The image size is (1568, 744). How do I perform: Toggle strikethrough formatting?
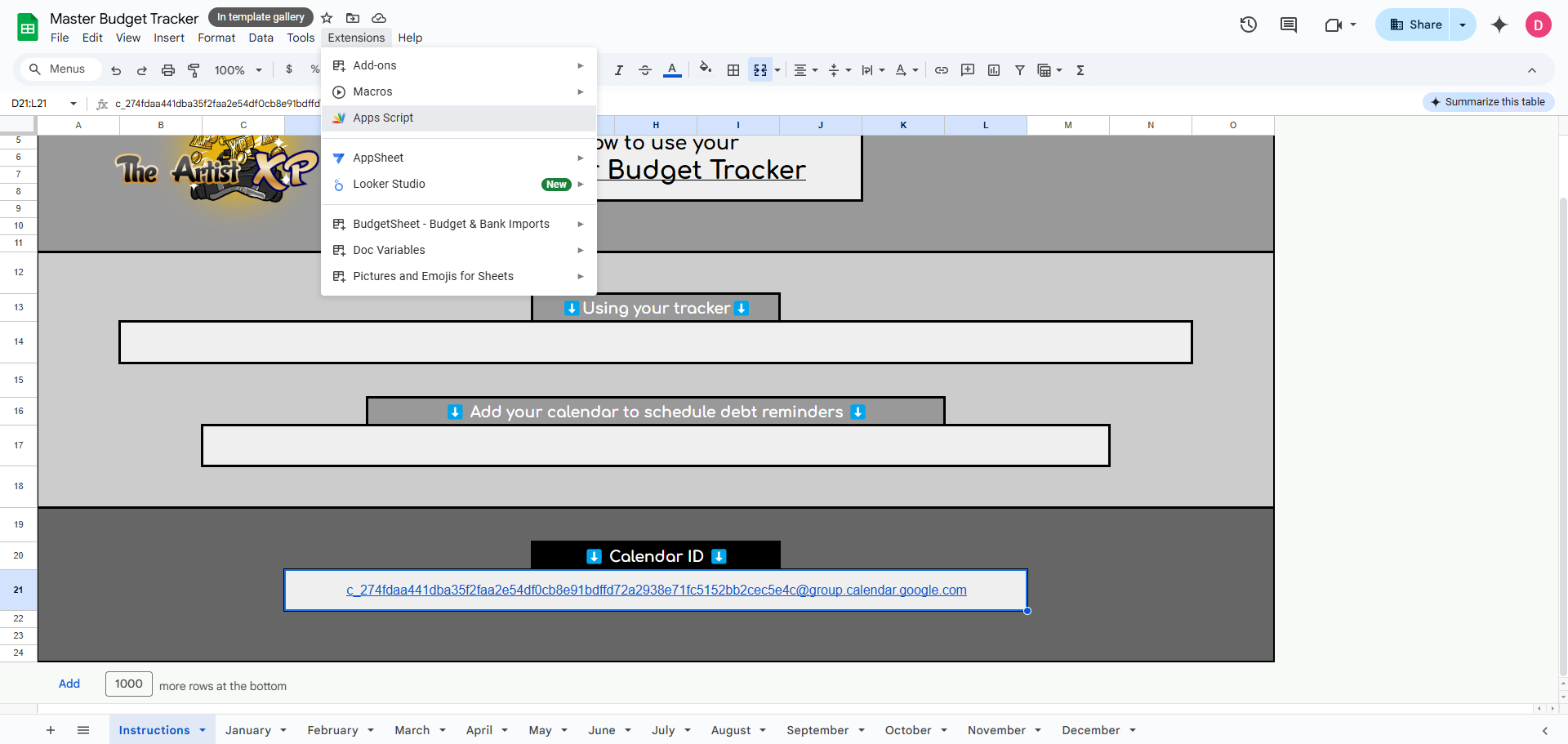(x=645, y=70)
